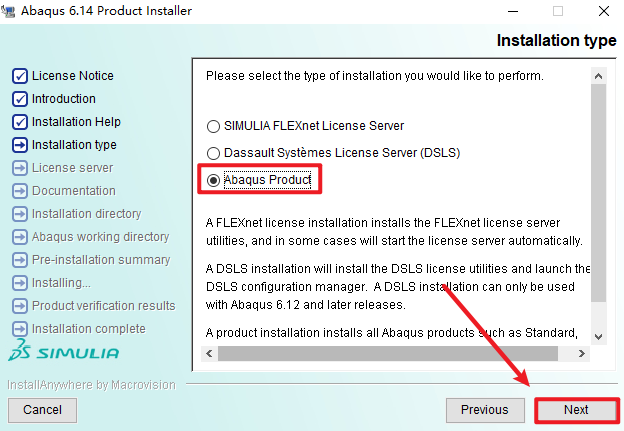Click the Installation directory step icon
This screenshot has height=431, width=624.
coord(19,214)
